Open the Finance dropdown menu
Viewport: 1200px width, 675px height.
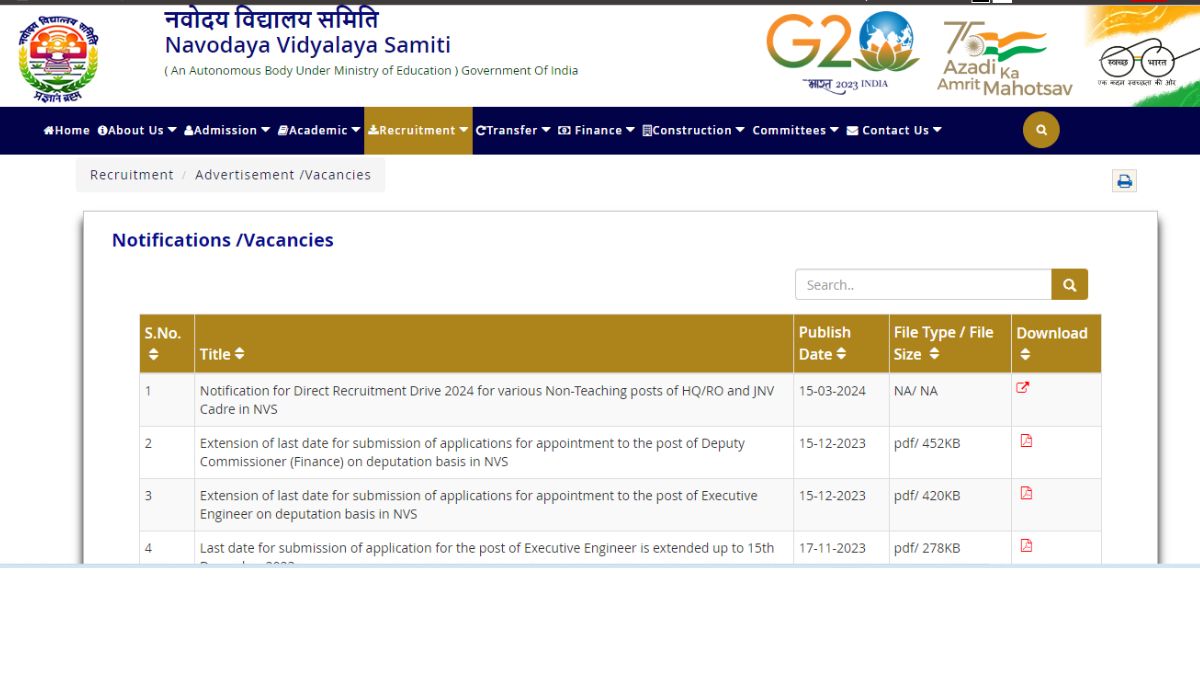coord(596,130)
